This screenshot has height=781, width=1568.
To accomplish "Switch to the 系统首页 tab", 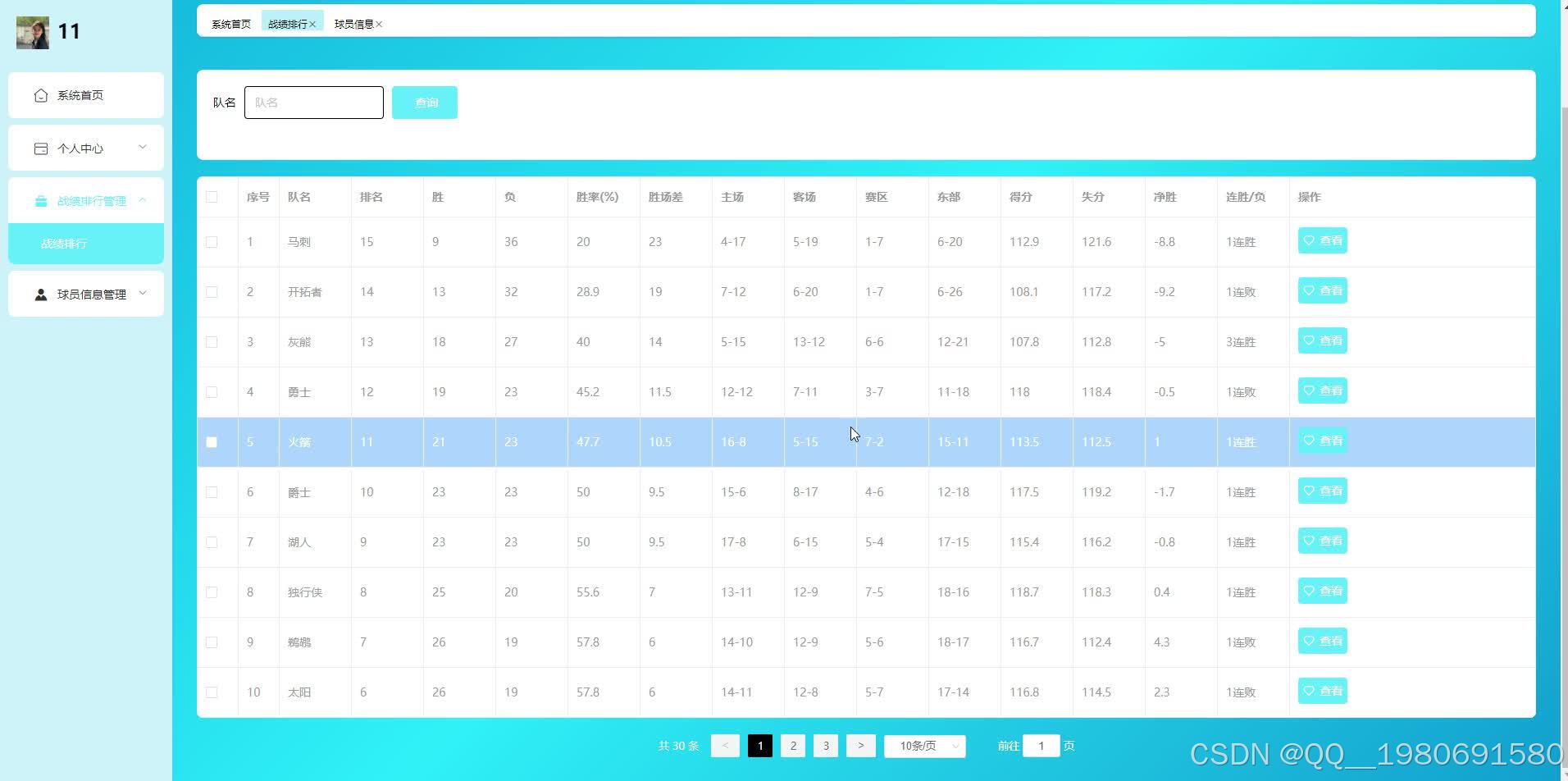I will (x=231, y=25).
